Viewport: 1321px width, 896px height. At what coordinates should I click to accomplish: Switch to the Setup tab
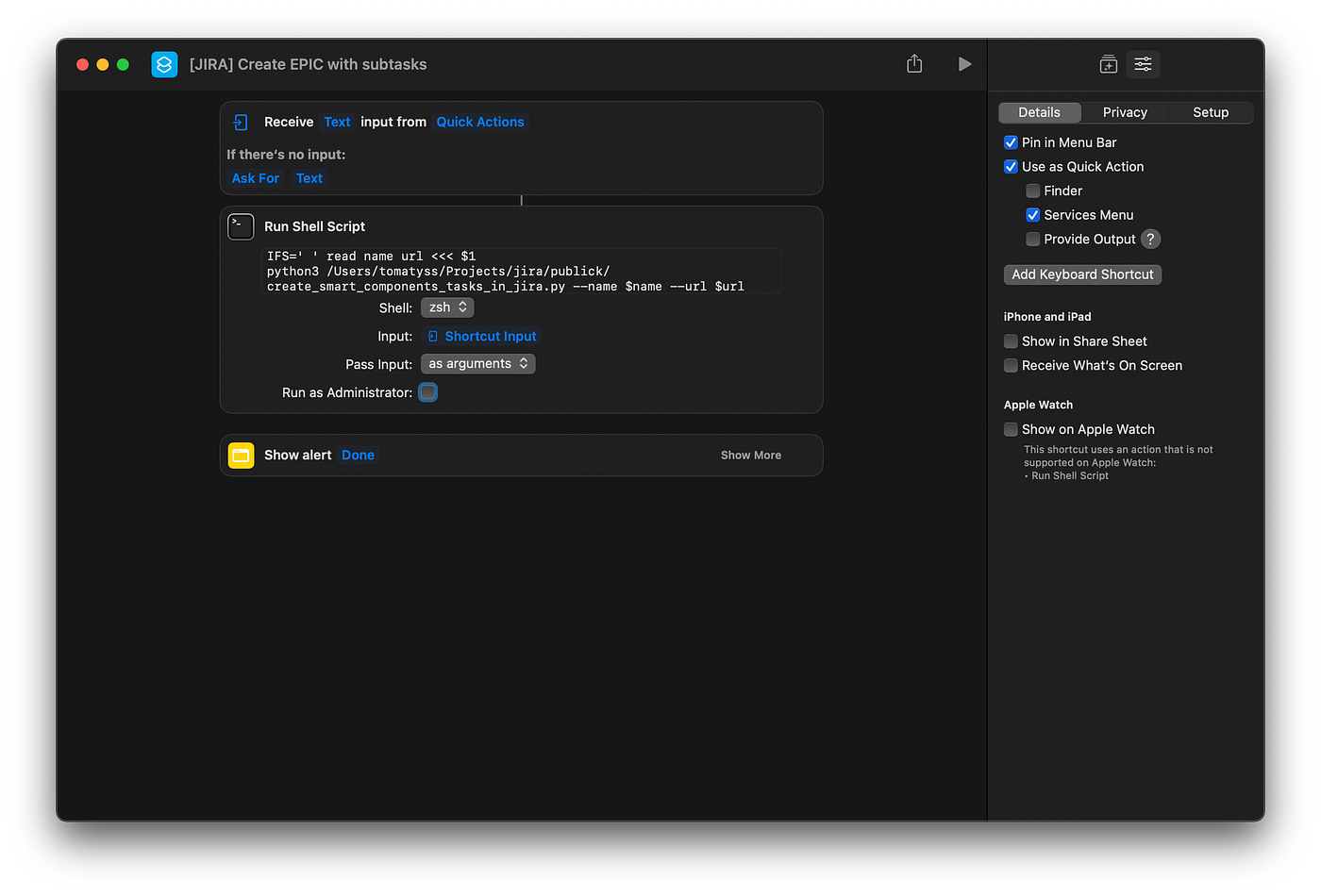click(1211, 112)
